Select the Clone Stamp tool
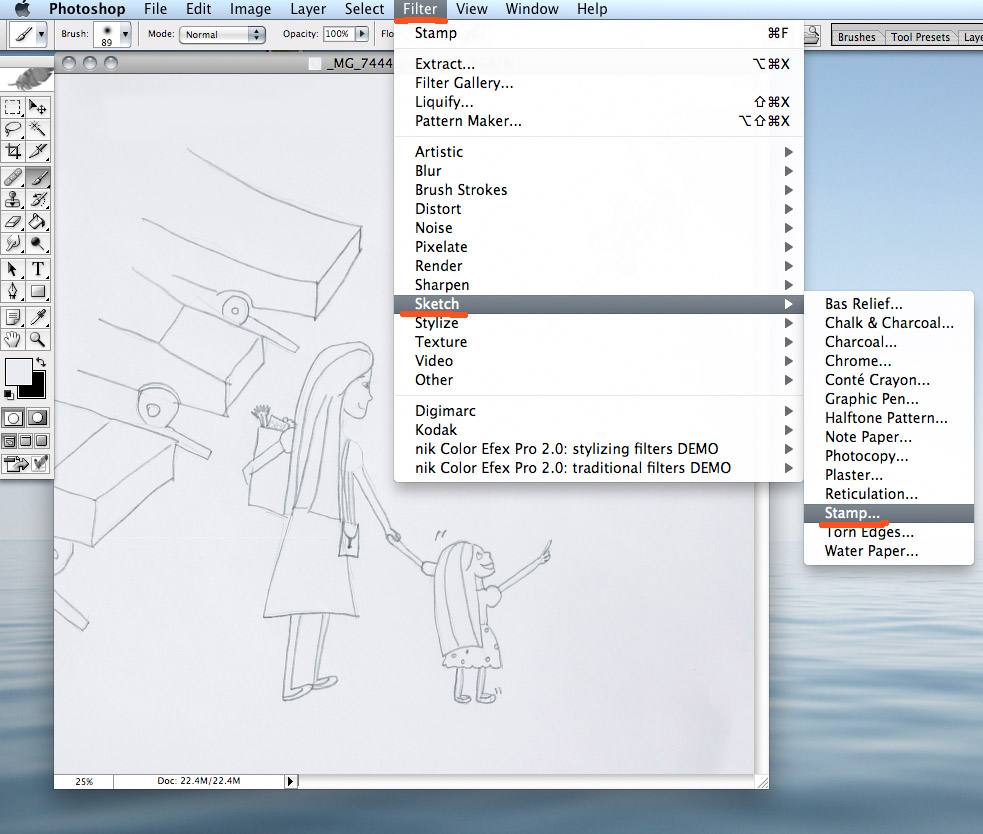The image size is (983, 834). coord(11,199)
